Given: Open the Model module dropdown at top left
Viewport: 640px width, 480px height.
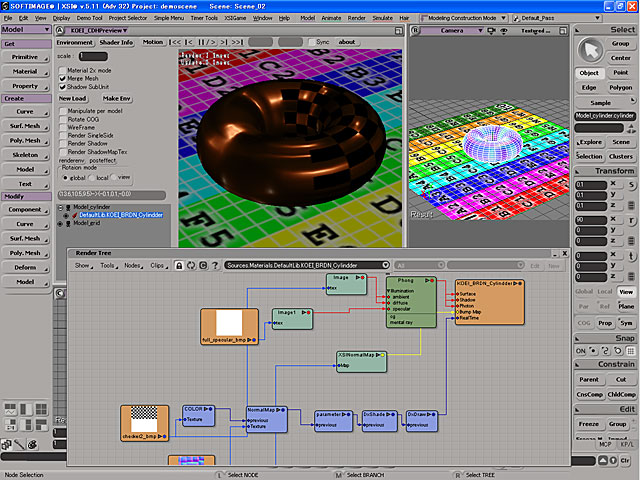Looking at the screenshot, I should pos(27,30).
